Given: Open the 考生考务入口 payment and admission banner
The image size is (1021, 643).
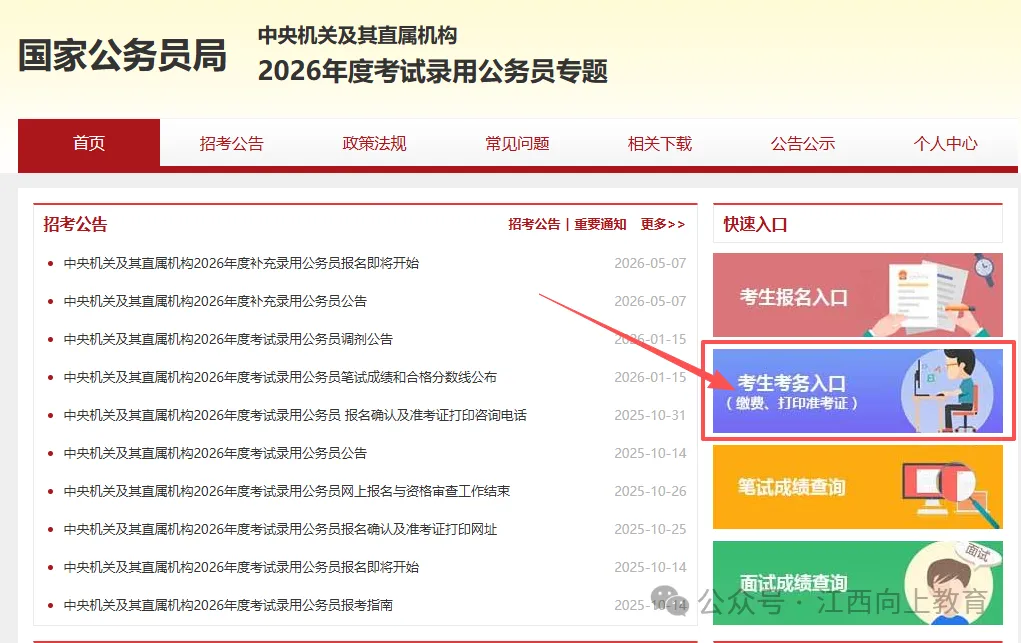Looking at the screenshot, I should pyautogui.click(x=858, y=391).
